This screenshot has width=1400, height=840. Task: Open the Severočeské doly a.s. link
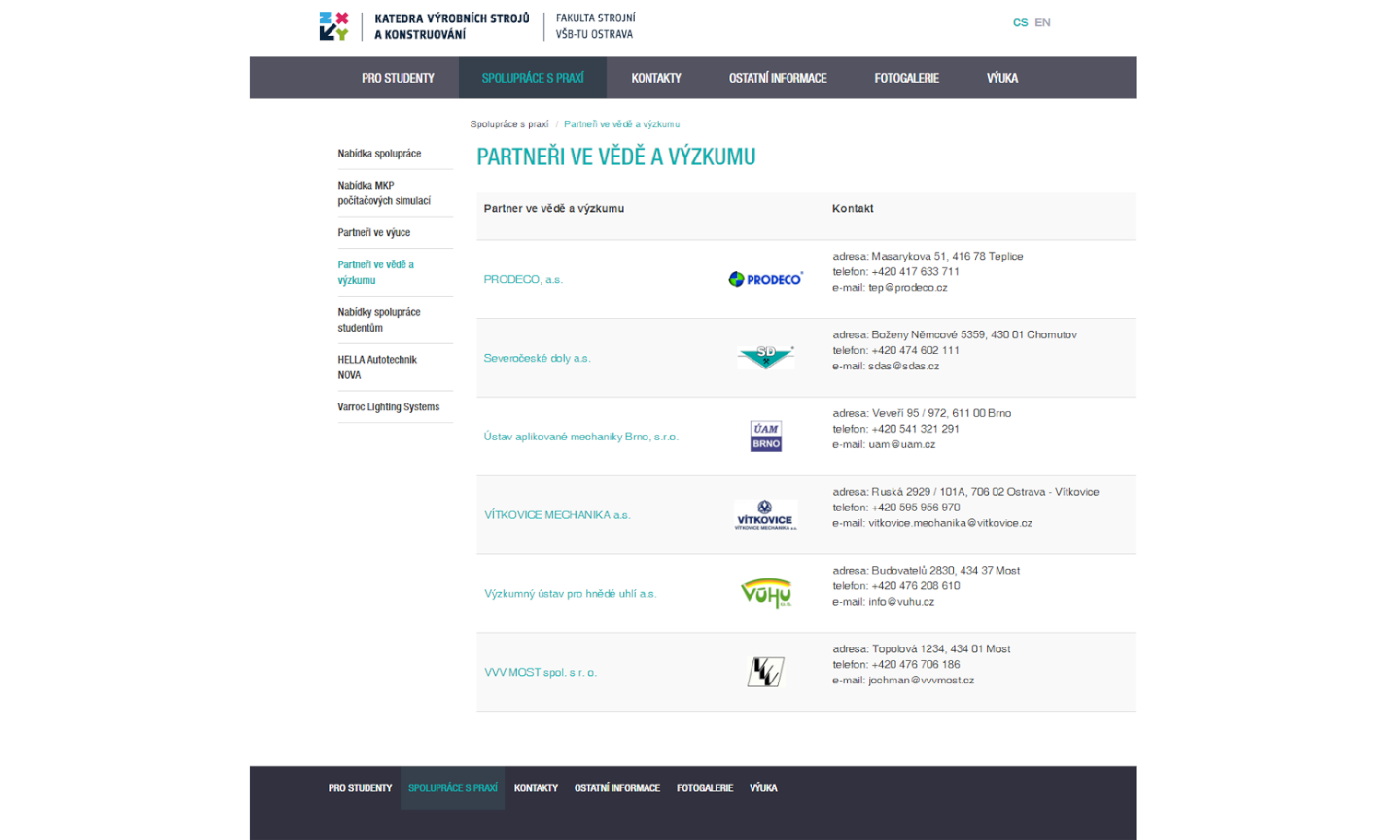[x=537, y=358]
